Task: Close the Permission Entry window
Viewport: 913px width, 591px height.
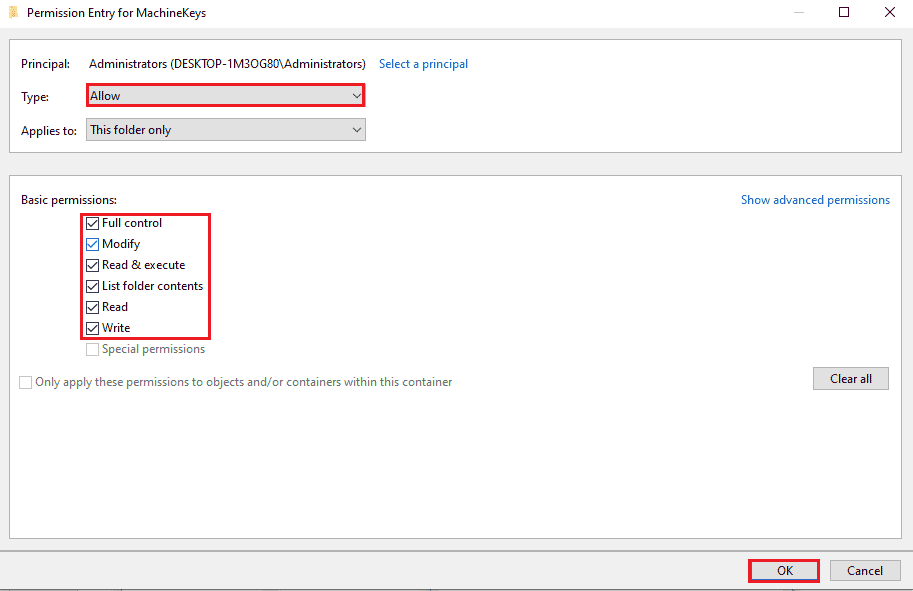Action: point(890,12)
